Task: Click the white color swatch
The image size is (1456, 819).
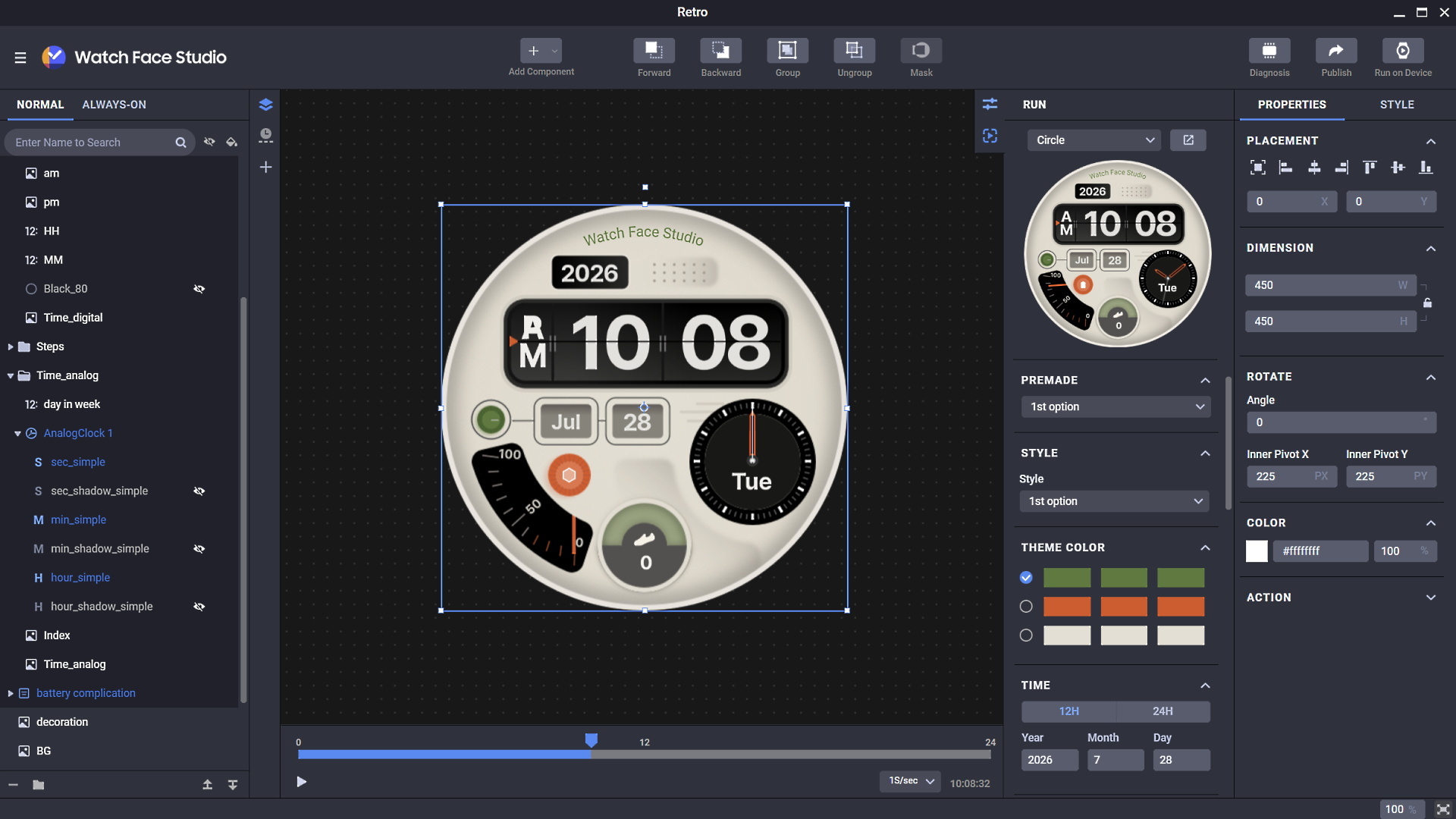Action: pos(1257,551)
